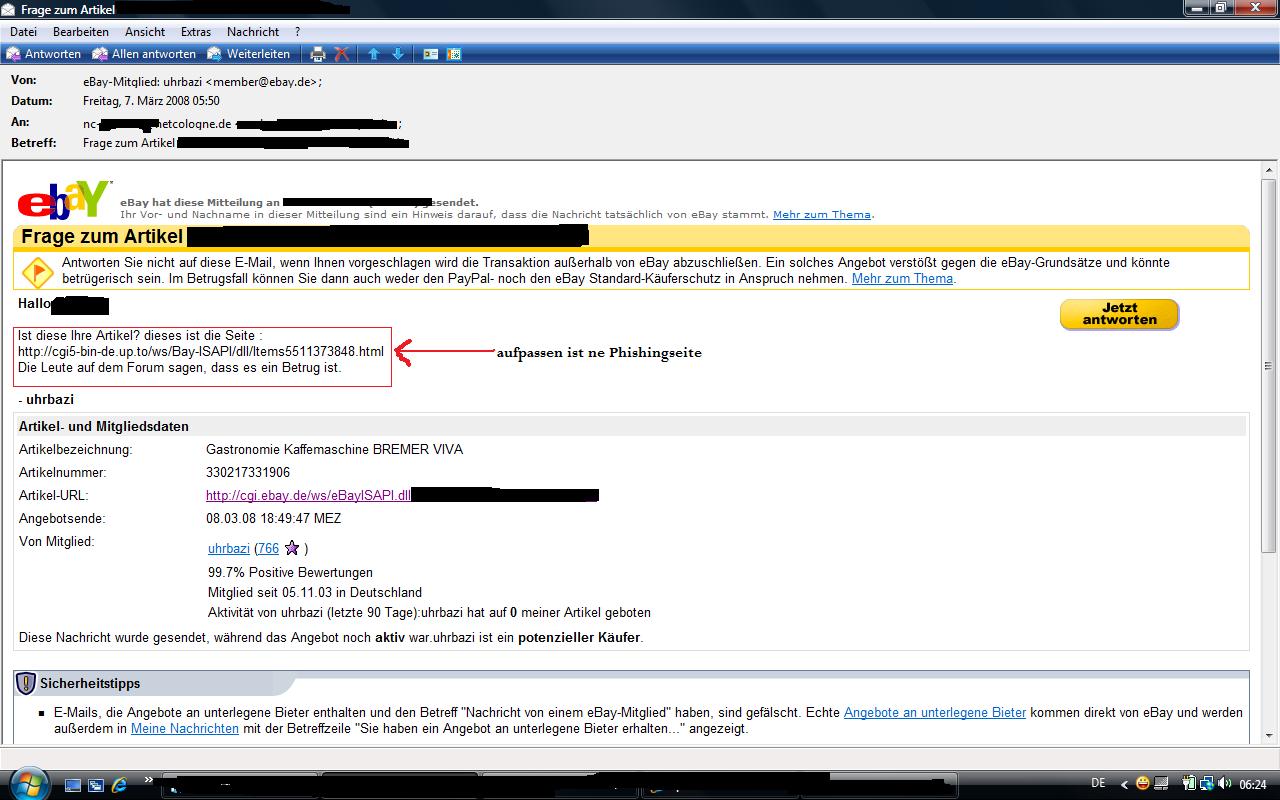Expand quick launch overflow chevron in taskbar

tap(149, 780)
